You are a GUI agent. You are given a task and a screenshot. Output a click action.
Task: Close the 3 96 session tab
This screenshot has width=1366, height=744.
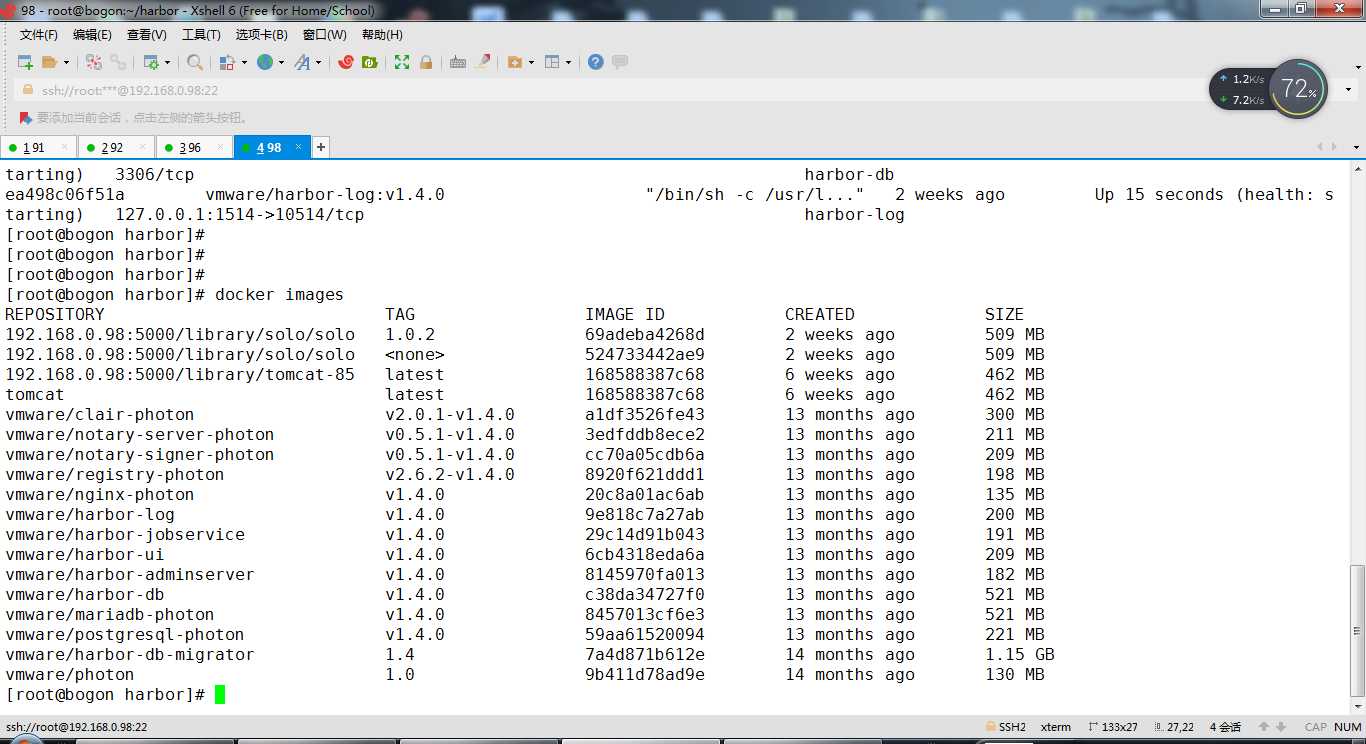tap(221, 147)
